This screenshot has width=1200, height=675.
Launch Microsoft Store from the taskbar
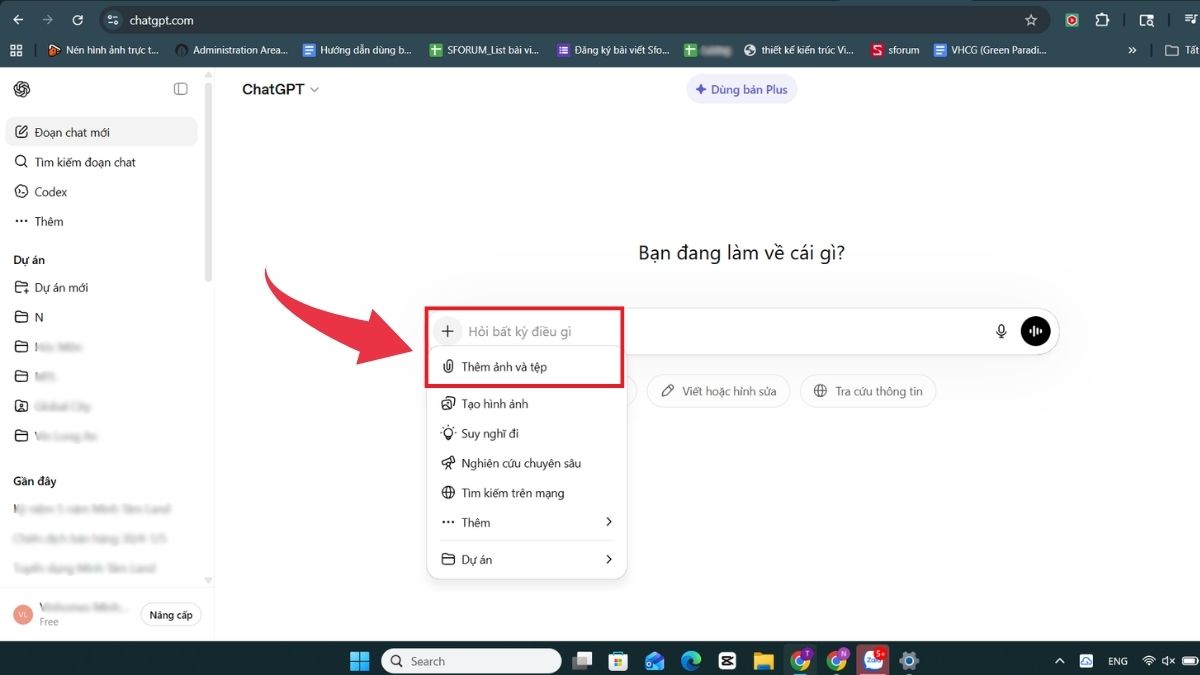click(x=618, y=661)
